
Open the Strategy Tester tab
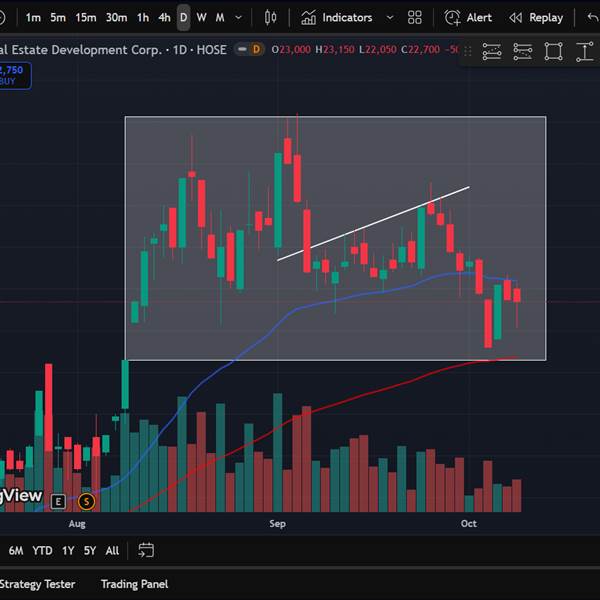tap(37, 584)
